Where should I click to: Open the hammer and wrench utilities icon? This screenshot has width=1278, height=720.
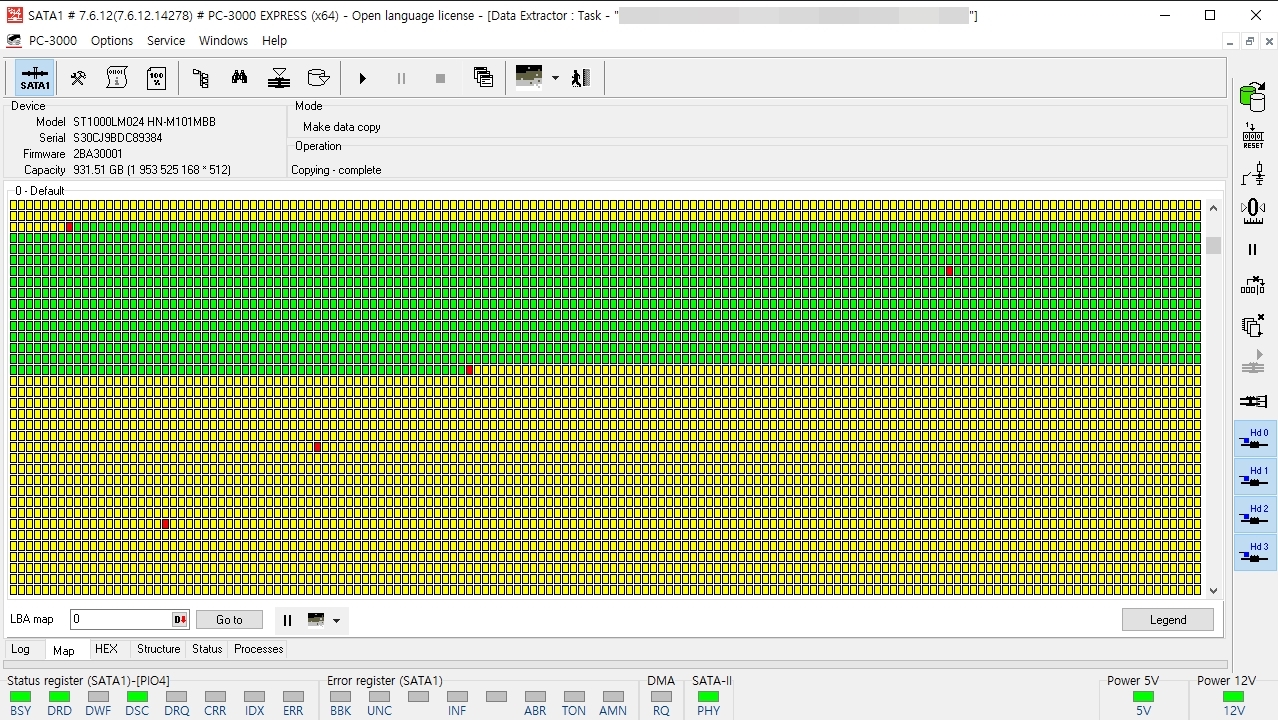[x=78, y=78]
